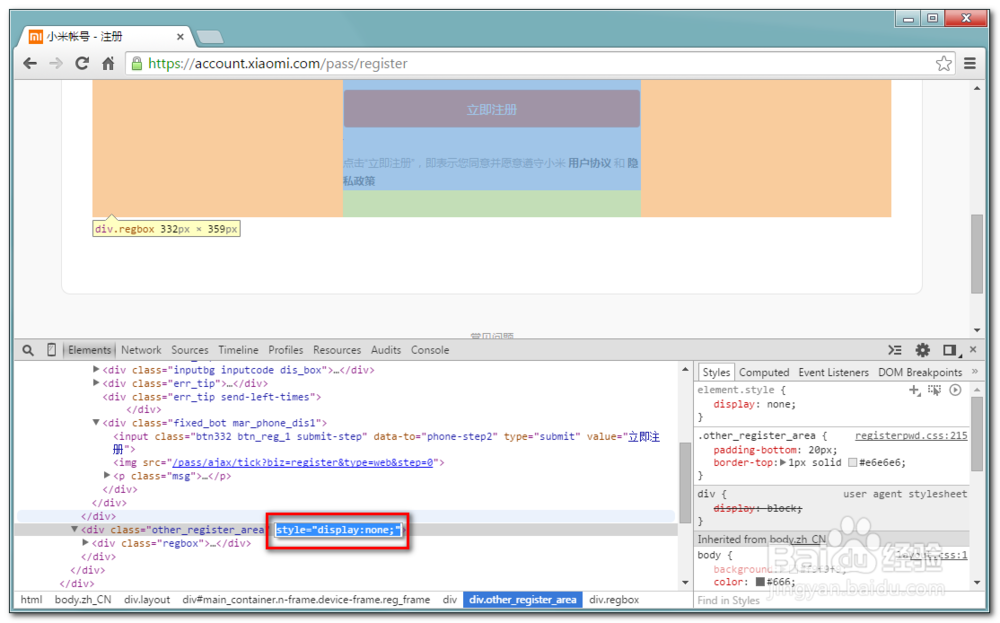The height and width of the screenshot is (623, 1000).
Task: Open a new browser tab
Action: 210,37
